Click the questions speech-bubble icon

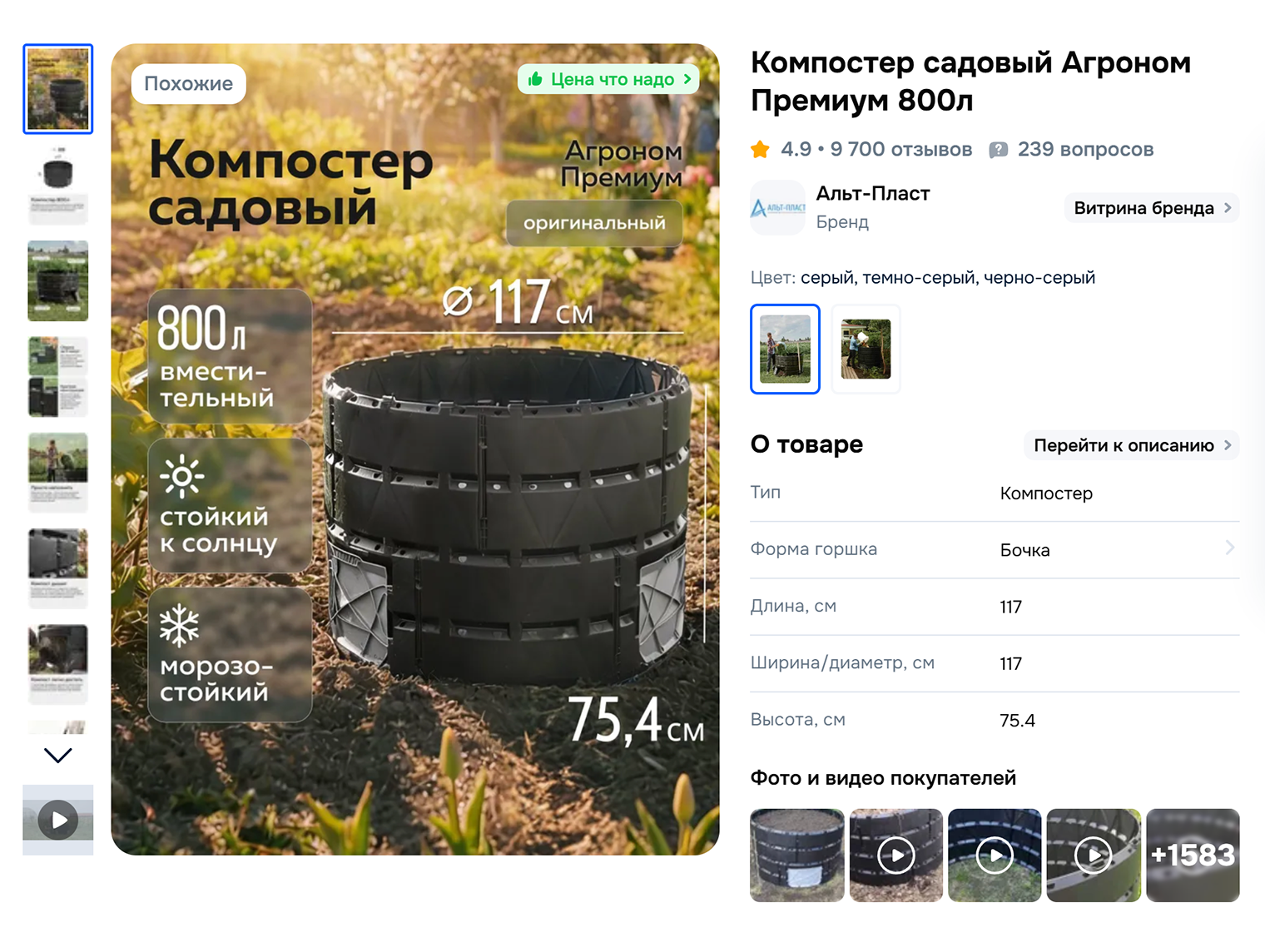pyautogui.click(x=998, y=150)
